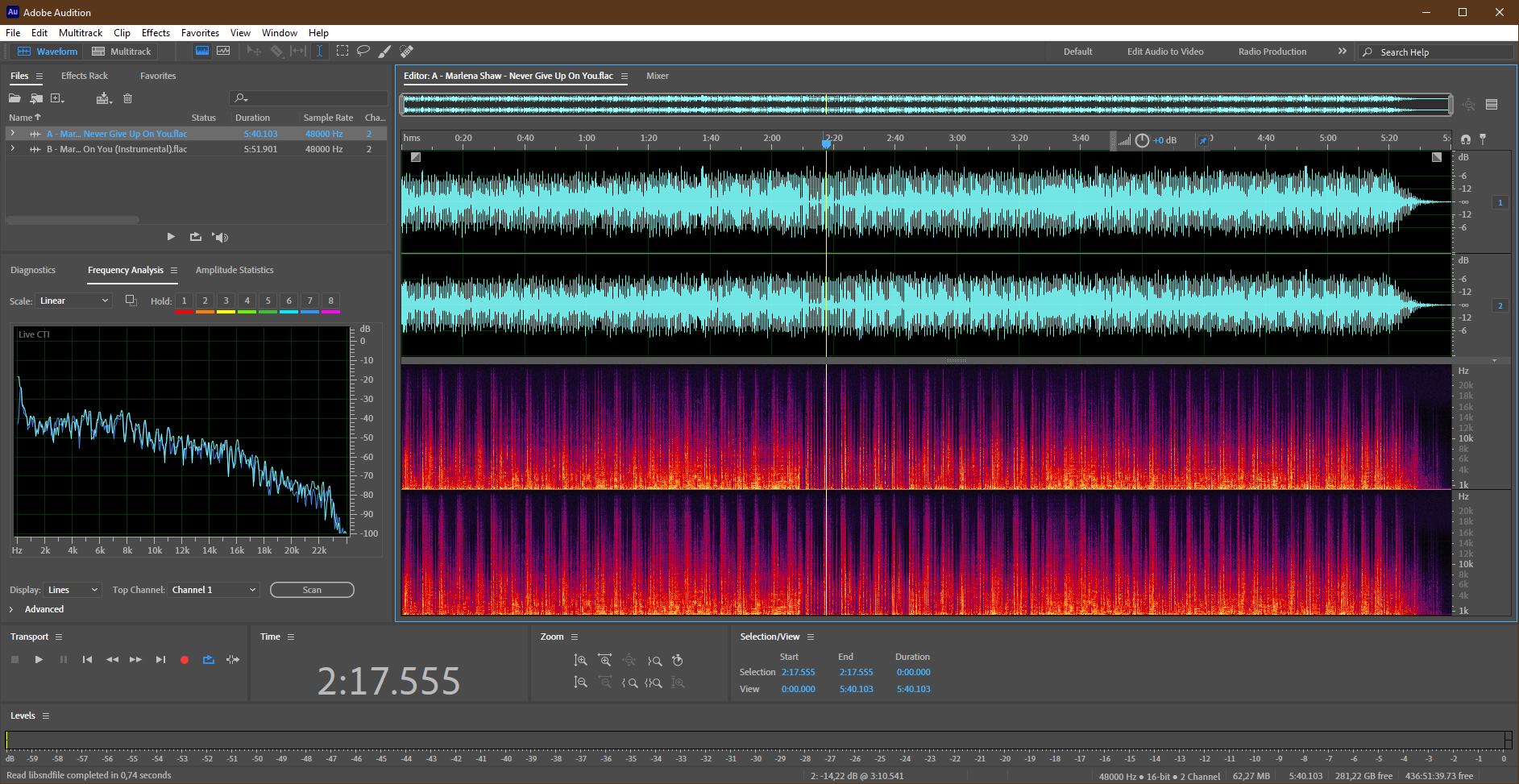Viewport: 1519px width, 784px height.
Task: Toggle loop playback in Files panel preview
Action: (195, 237)
